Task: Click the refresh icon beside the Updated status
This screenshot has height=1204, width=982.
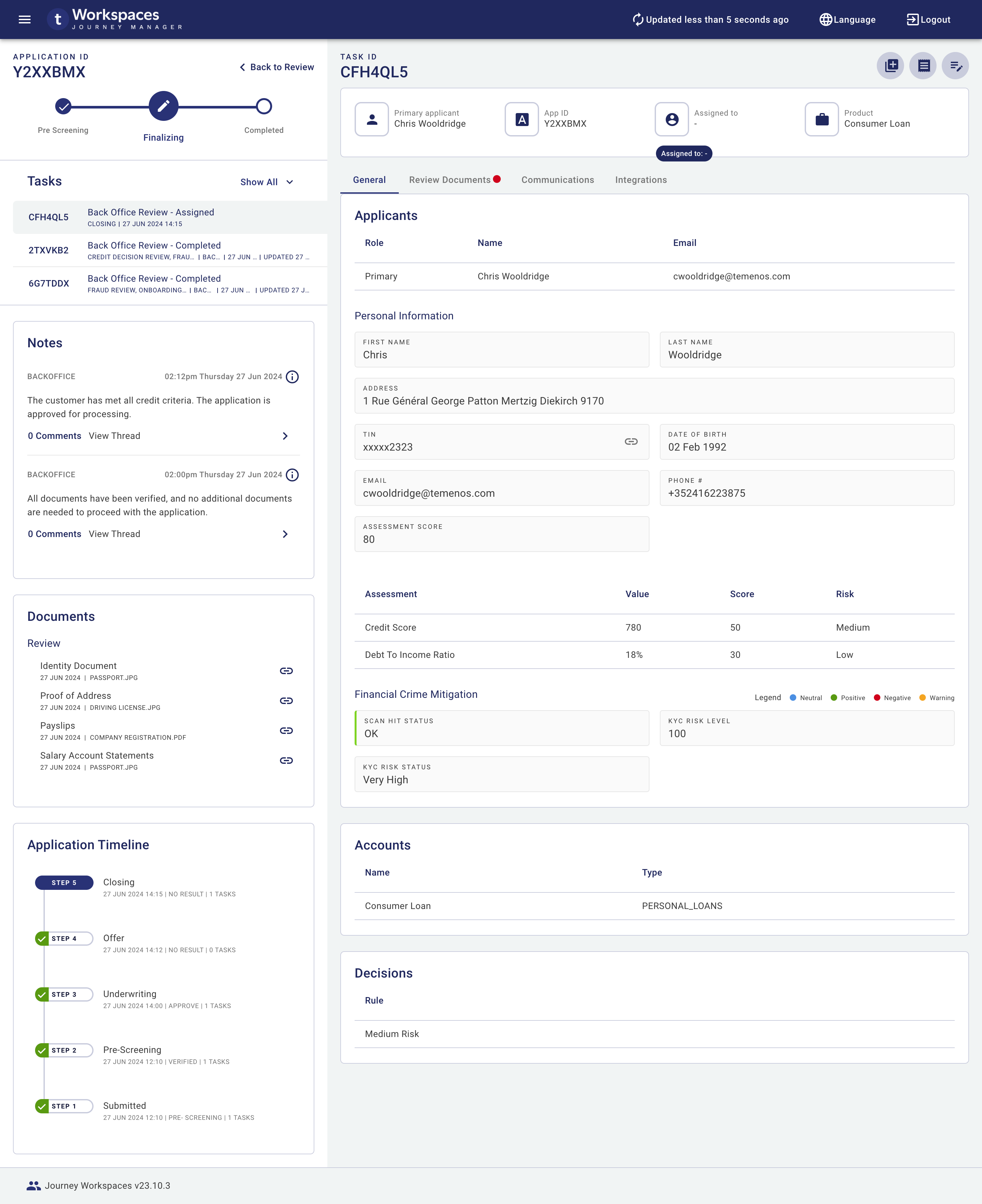Action: (637, 20)
